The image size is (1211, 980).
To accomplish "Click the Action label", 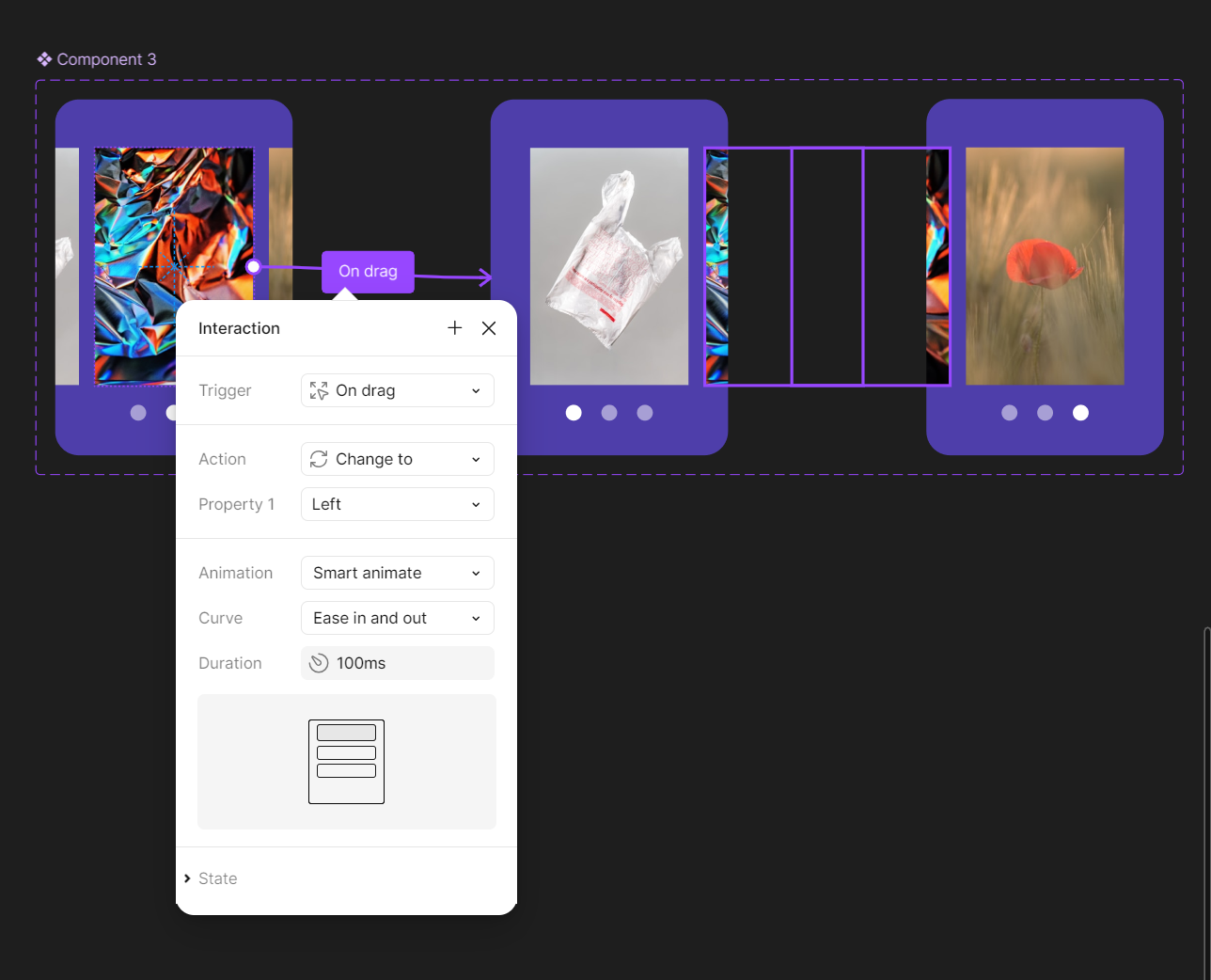I will tap(222, 459).
